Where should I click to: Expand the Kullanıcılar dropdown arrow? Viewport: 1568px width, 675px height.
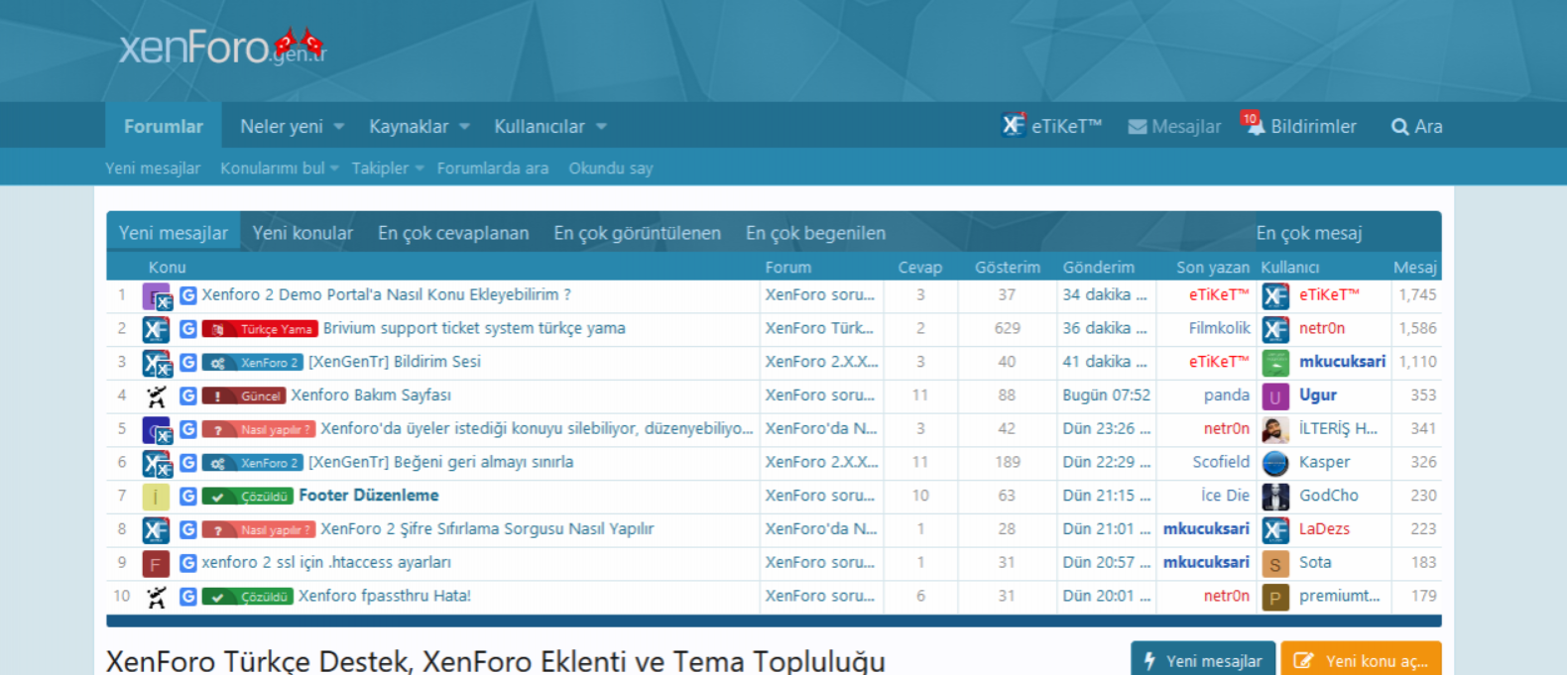pos(601,127)
